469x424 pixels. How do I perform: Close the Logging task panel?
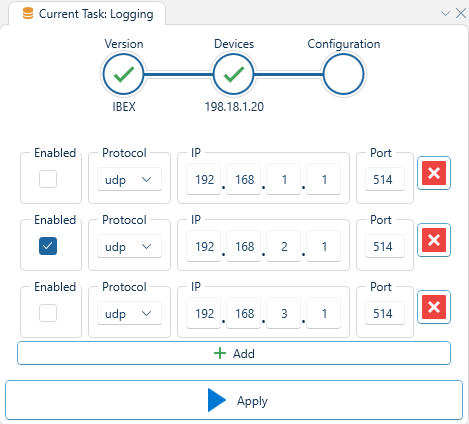[461, 13]
